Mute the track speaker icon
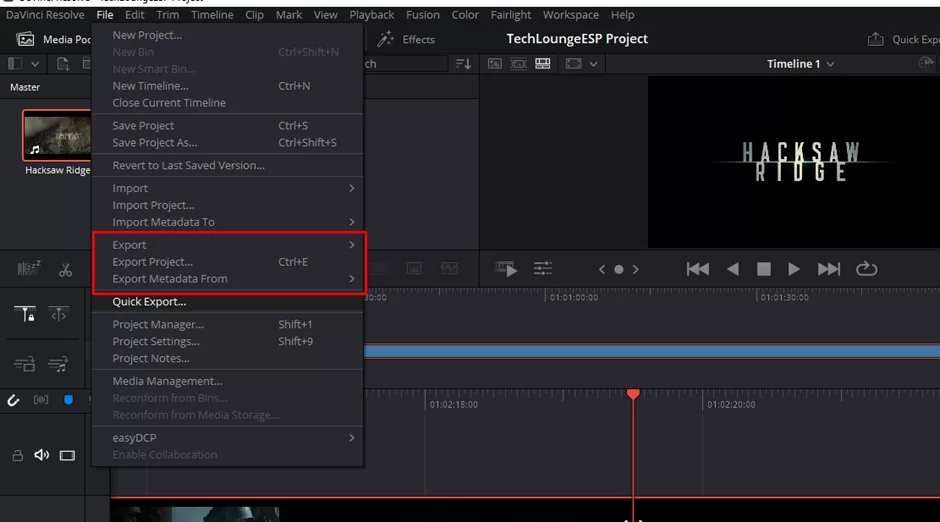940x522 pixels. tap(41, 455)
